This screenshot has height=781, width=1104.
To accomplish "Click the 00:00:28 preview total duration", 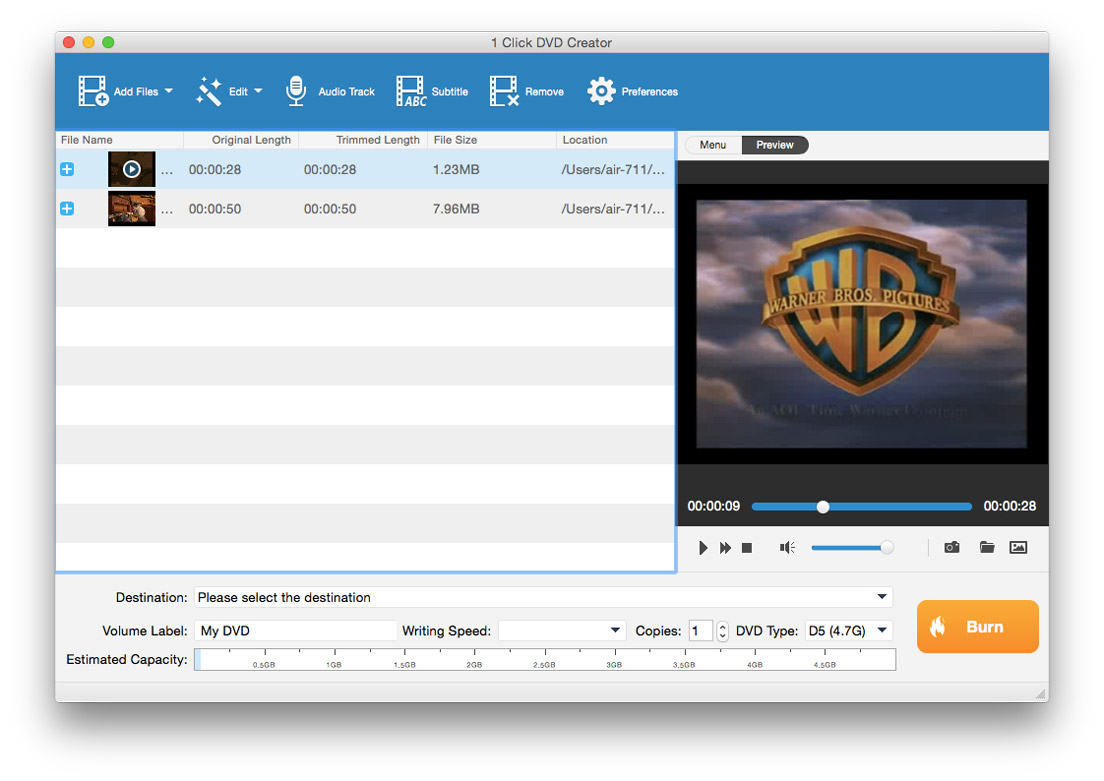I will [x=1009, y=506].
